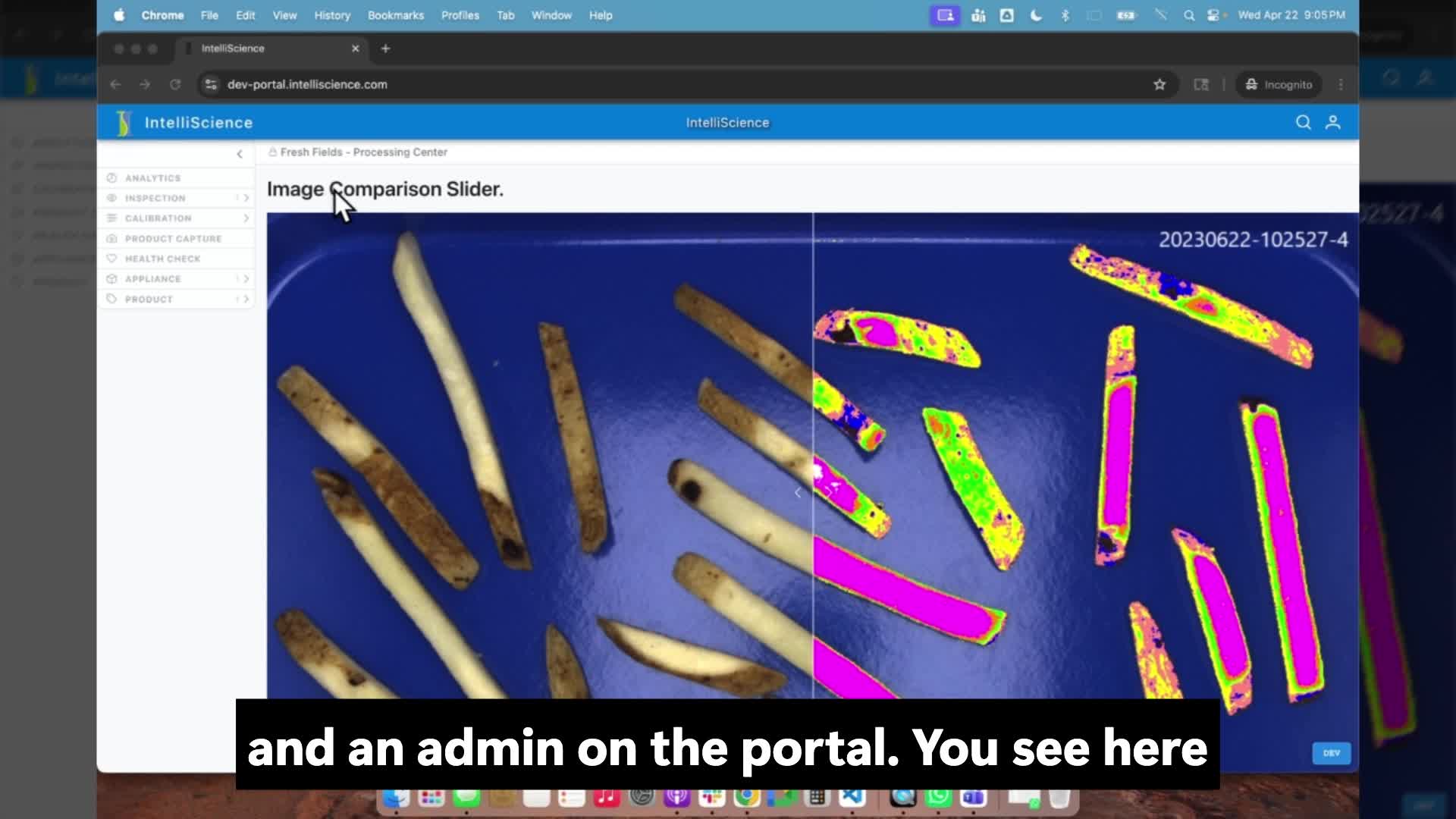Open the Bookmarks menu in menu bar
The image size is (1456, 819).
[395, 15]
